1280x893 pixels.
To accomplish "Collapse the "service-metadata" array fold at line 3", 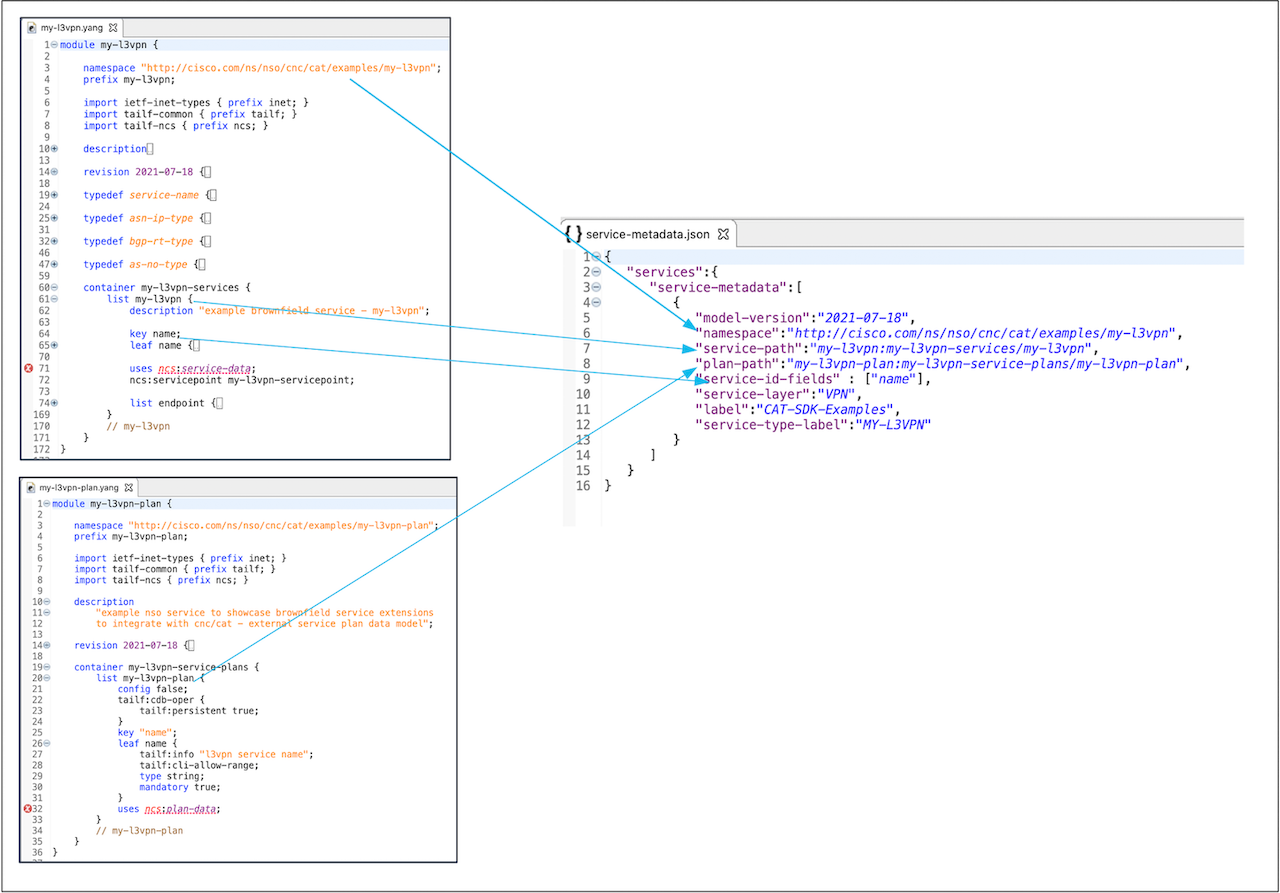I will point(596,287).
